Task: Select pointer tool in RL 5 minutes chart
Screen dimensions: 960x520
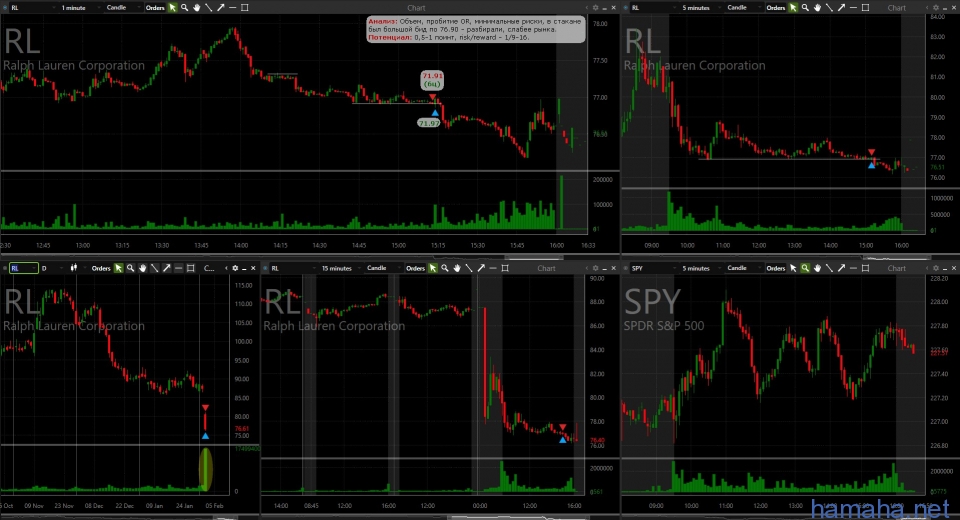Action: 793,7
